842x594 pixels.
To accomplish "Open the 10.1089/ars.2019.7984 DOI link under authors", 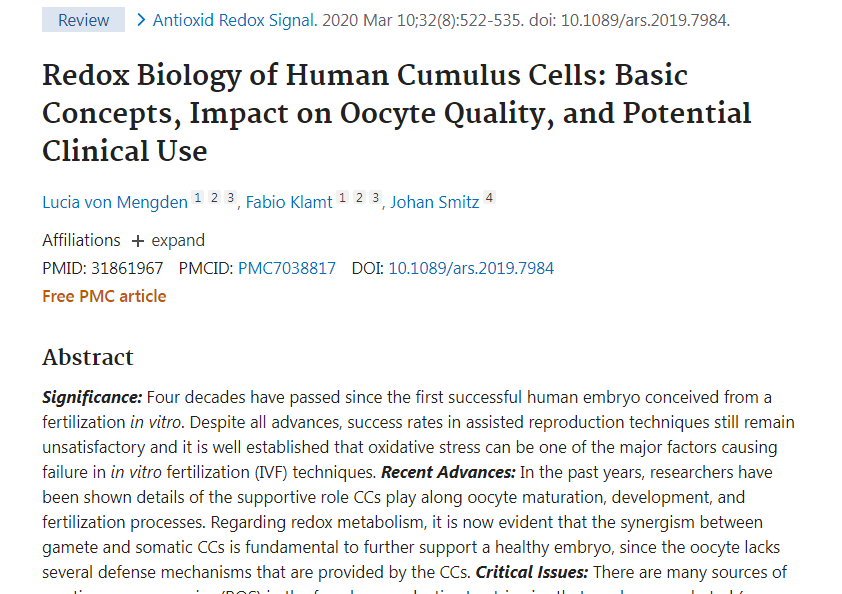I will [x=470, y=268].
